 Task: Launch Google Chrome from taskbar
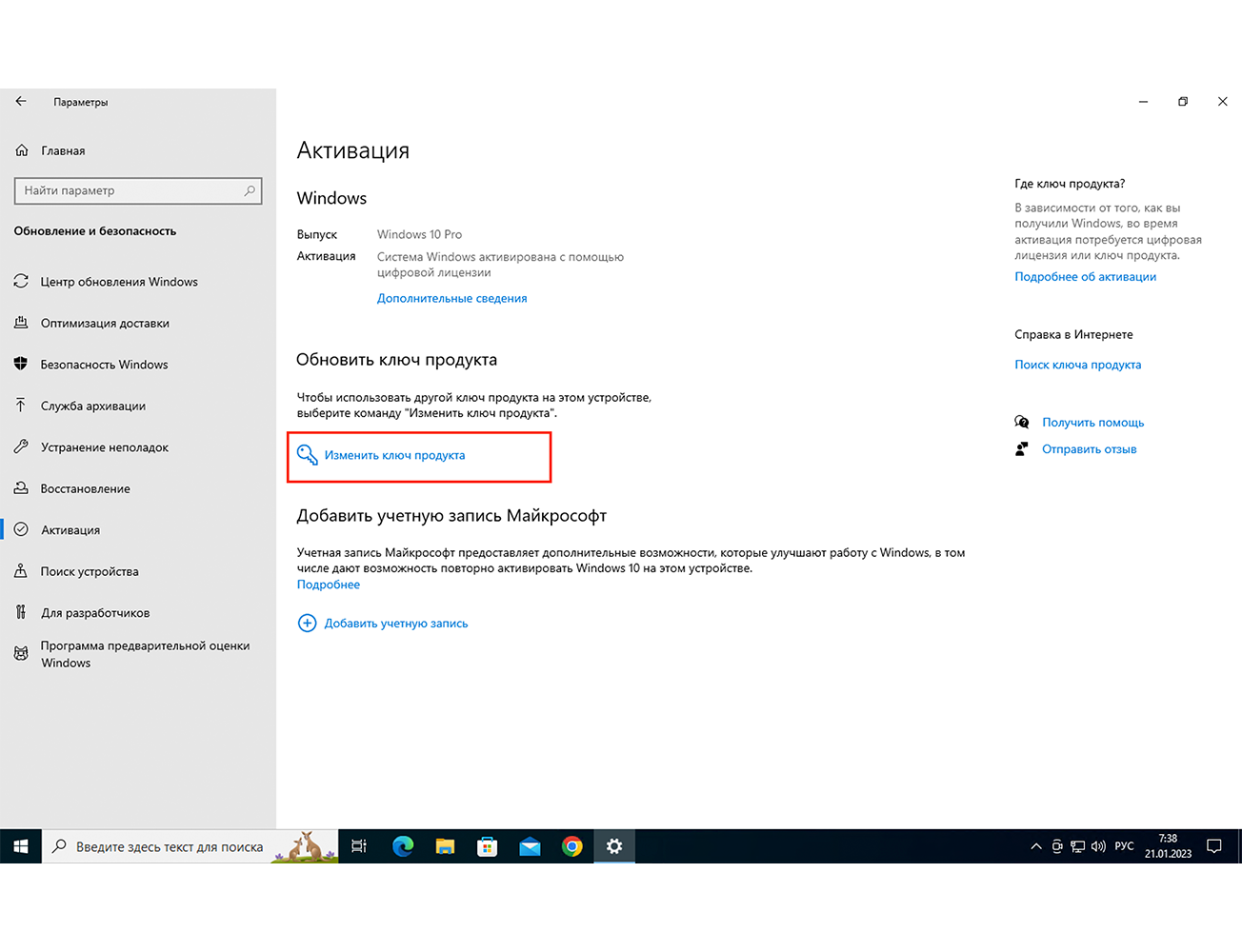(571, 846)
